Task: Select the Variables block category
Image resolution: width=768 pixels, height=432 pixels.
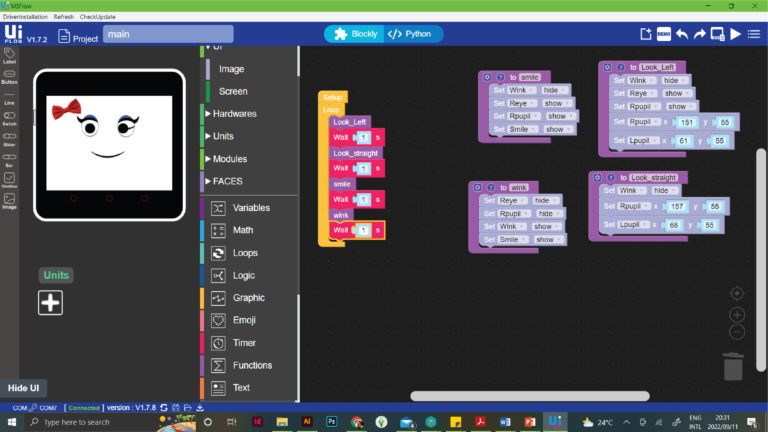Action: pyautogui.click(x=250, y=208)
